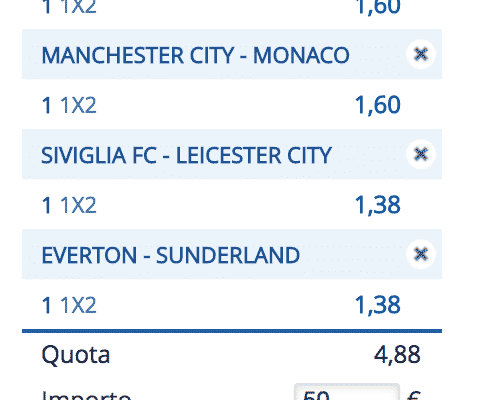The width and height of the screenshot is (478, 400).
Task: Click the blue divider line above Quota
Action: pyautogui.click(x=232, y=331)
